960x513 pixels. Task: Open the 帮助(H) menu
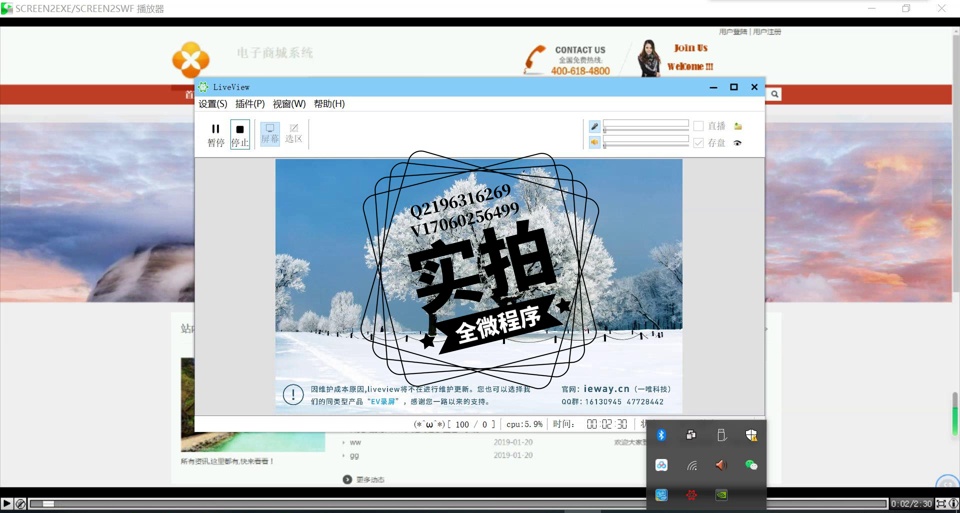click(x=329, y=104)
